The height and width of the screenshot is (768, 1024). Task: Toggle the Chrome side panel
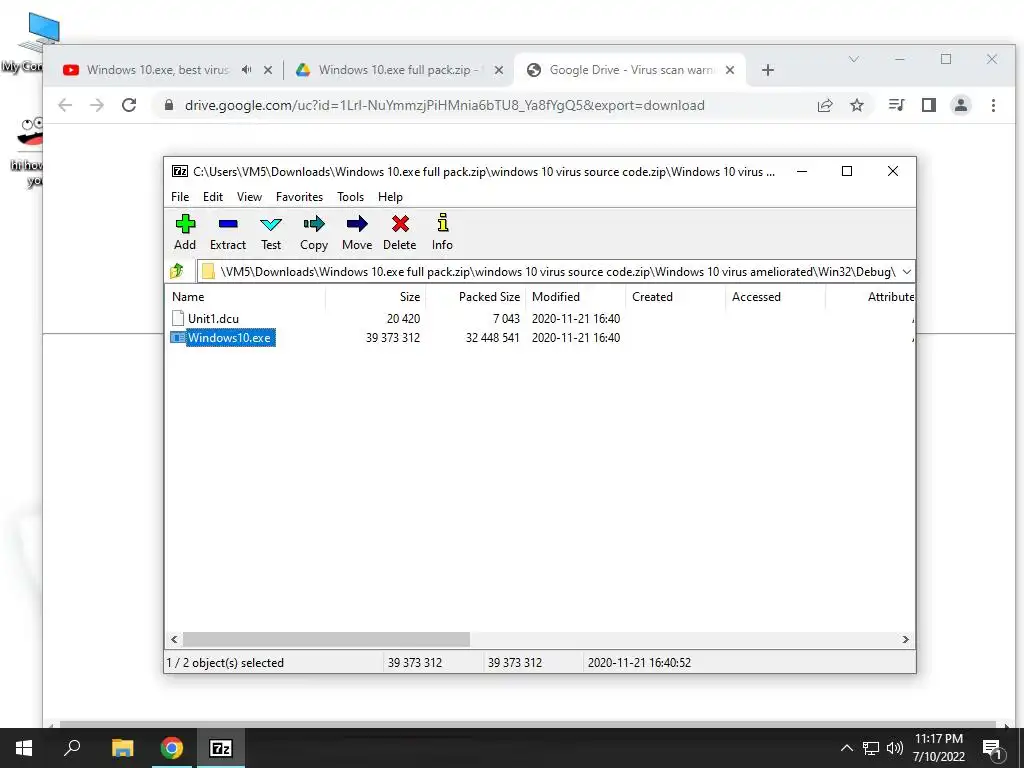[x=929, y=105]
